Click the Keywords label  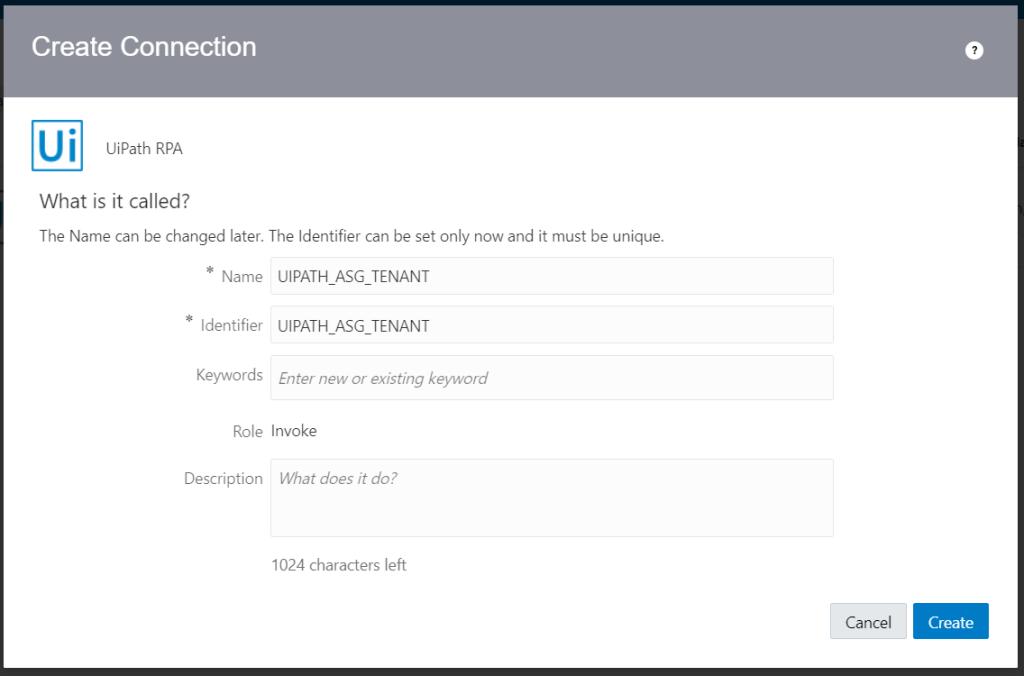pos(229,375)
